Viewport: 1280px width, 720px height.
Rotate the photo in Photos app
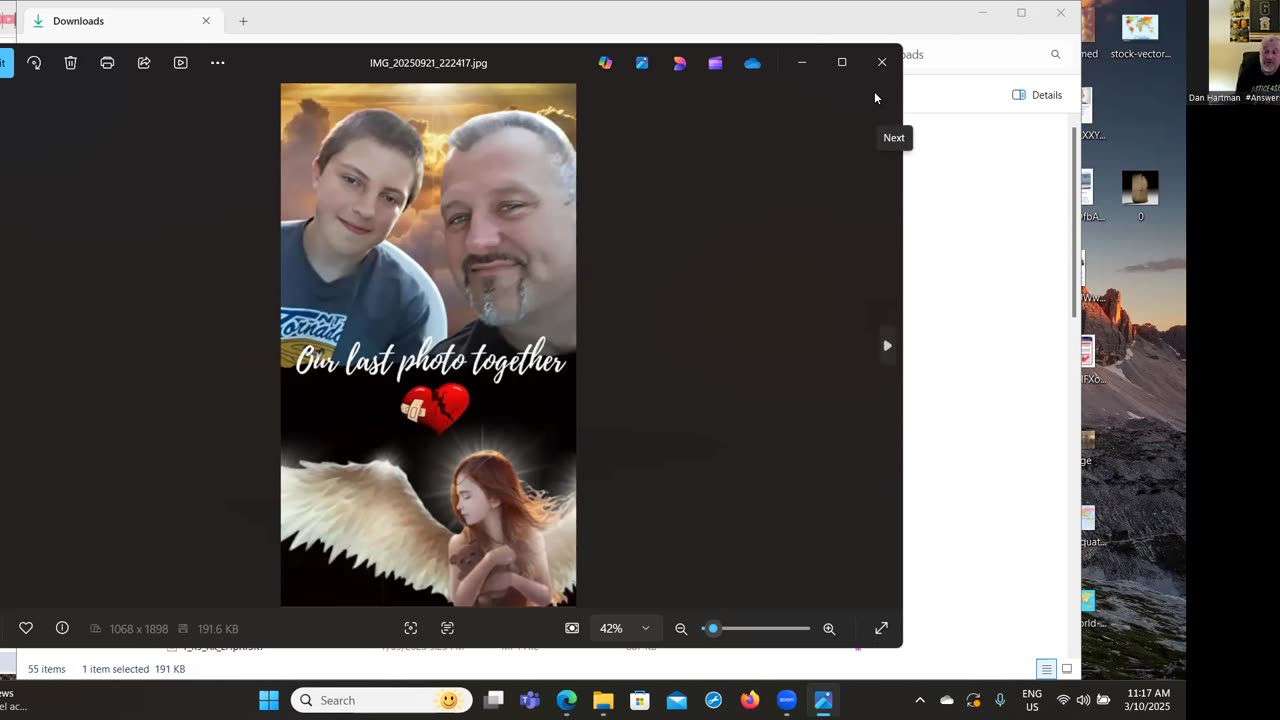34,63
